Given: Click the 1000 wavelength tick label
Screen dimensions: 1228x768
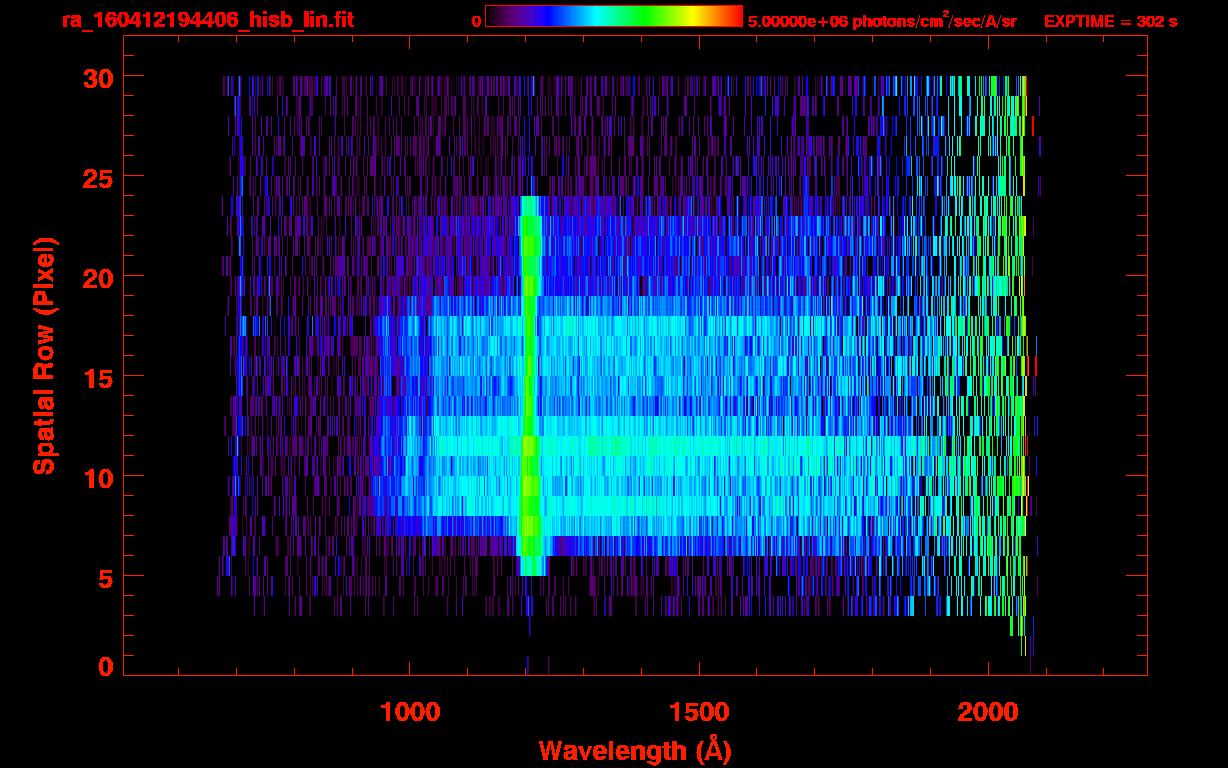Looking at the screenshot, I should click(409, 712).
